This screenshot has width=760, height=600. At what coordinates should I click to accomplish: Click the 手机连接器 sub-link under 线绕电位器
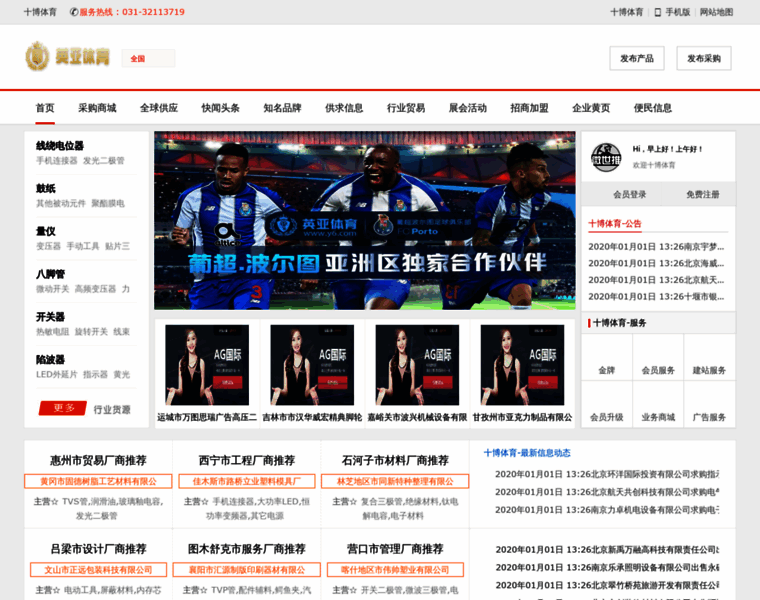[x=57, y=160]
